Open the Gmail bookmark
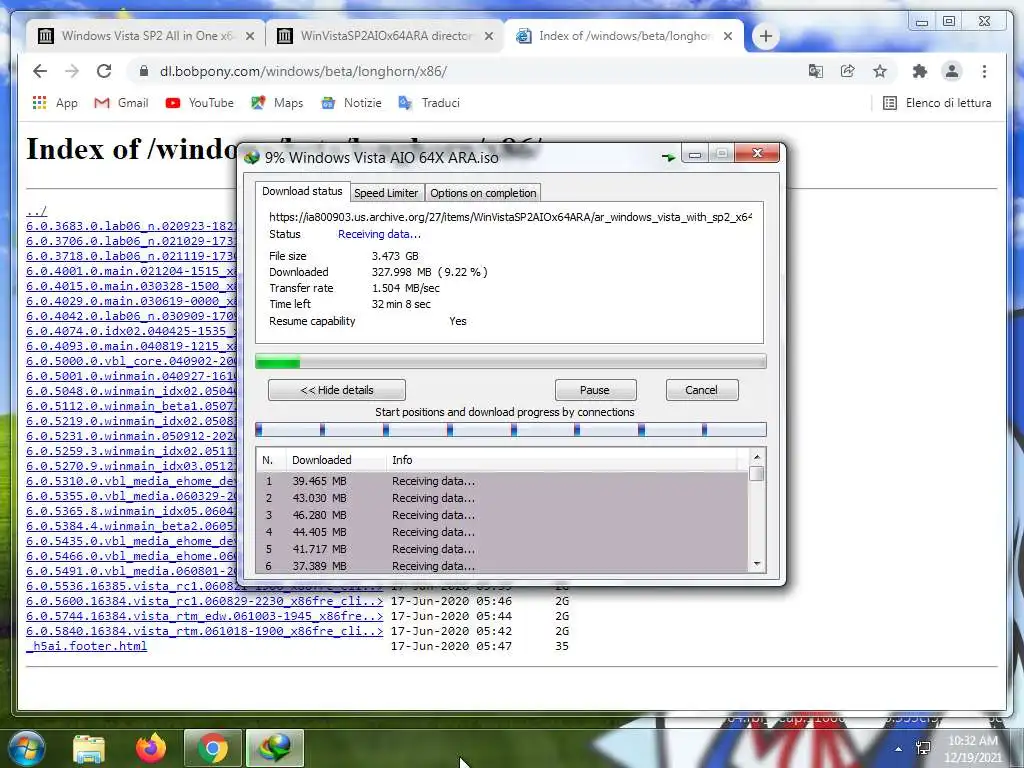Screen dimensions: 1024x768 (121, 103)
